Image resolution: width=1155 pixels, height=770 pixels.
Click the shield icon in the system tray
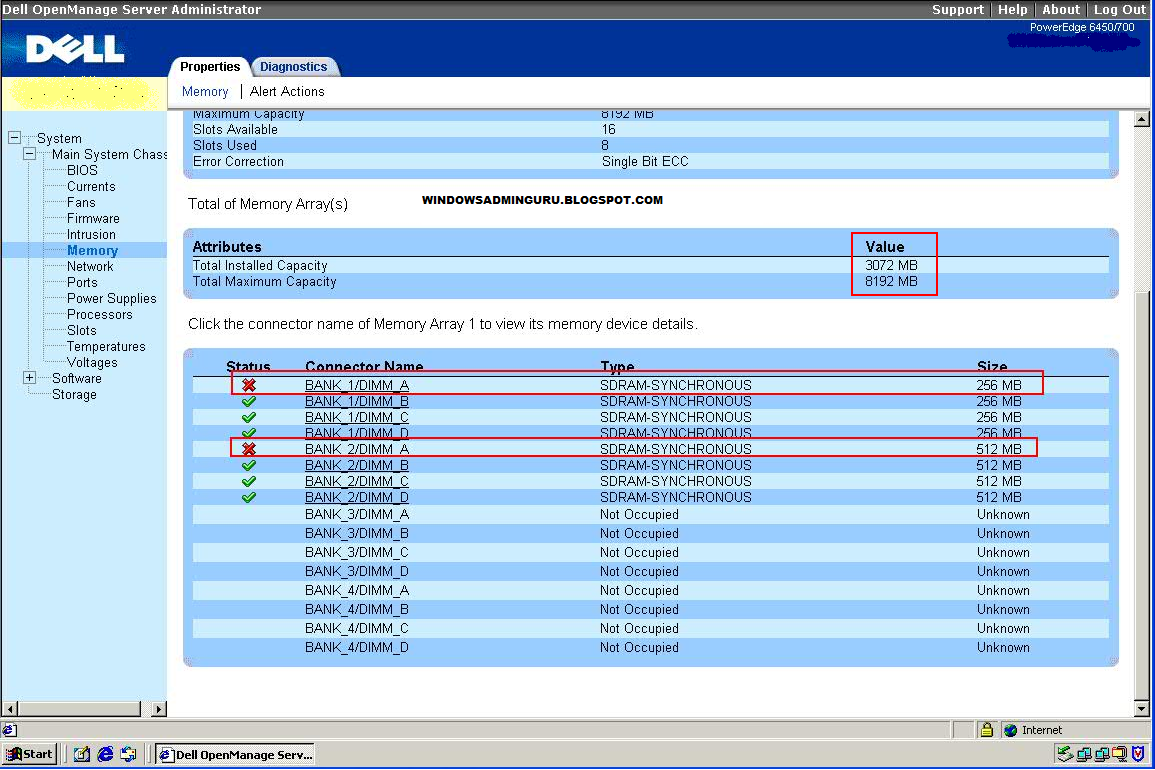(1136, 753)
